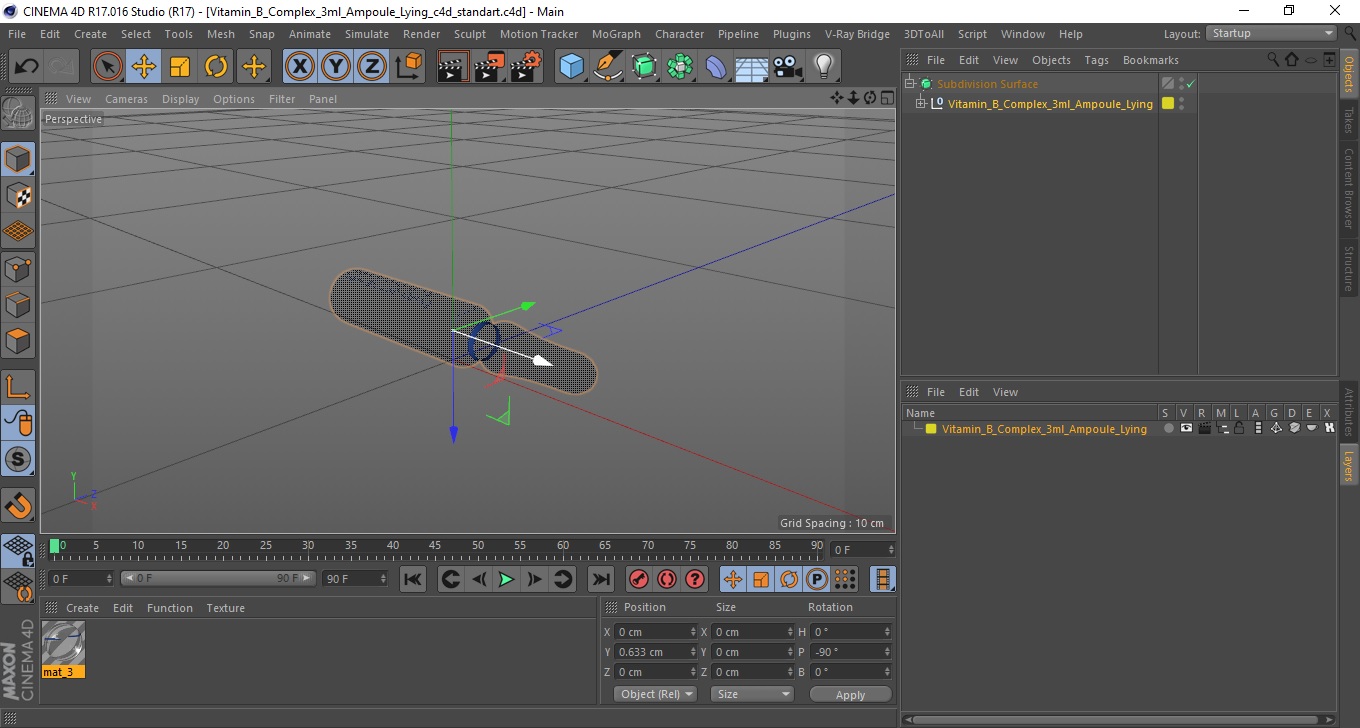This screenshot has height=728, width=1360.
Task: Open the Size mode dropdown
Action: (x=752, y=694)
